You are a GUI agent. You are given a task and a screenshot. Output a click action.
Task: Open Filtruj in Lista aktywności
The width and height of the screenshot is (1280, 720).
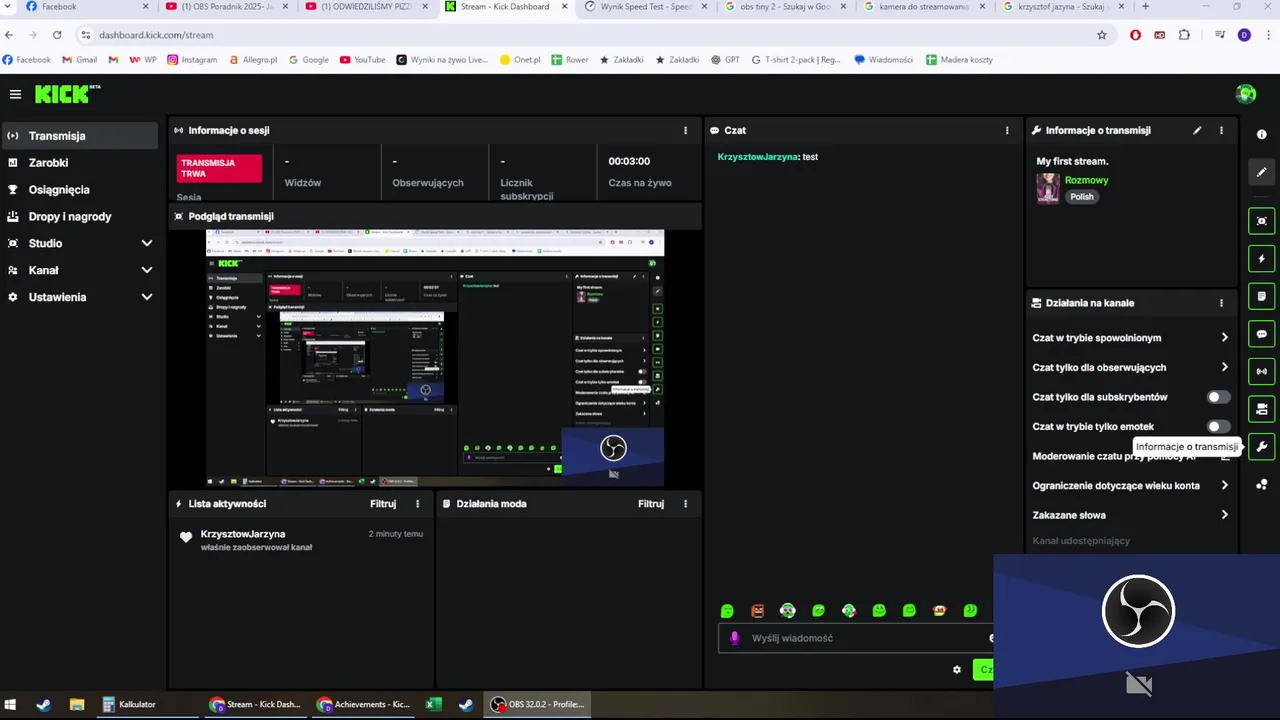[x=383, y=504]
